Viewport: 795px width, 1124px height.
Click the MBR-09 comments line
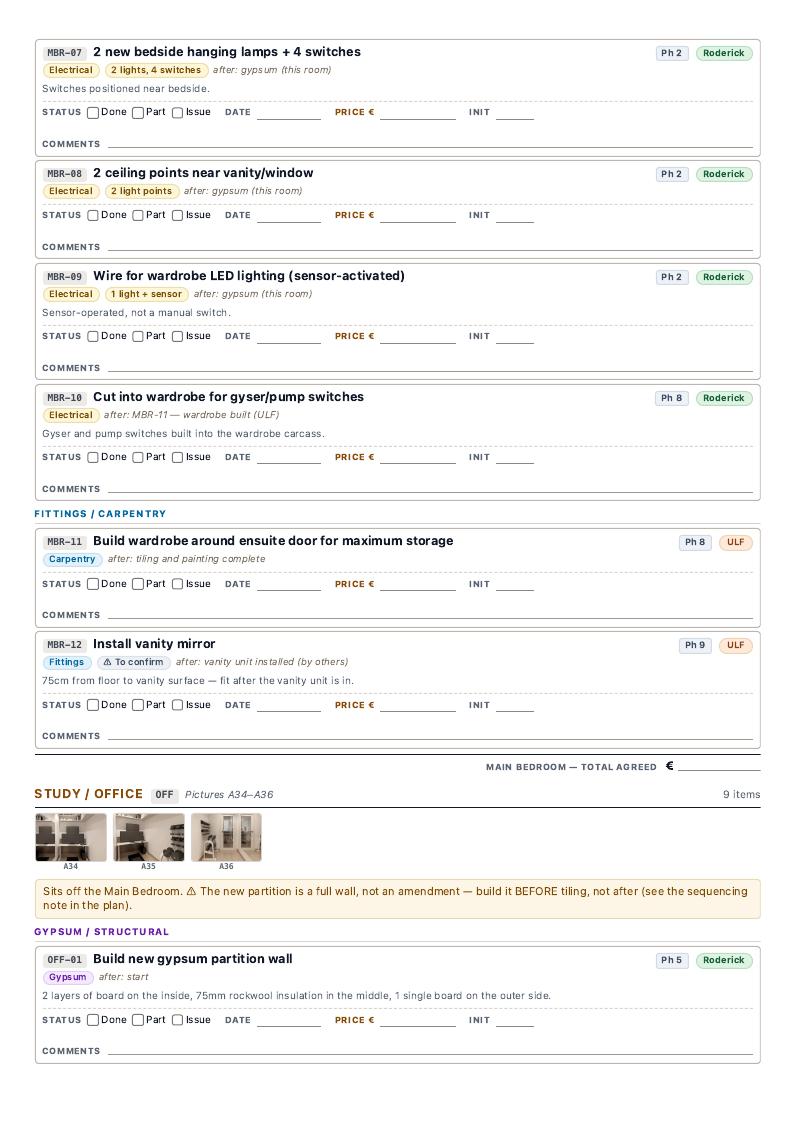pyautogui.click(x=430, y=368)
